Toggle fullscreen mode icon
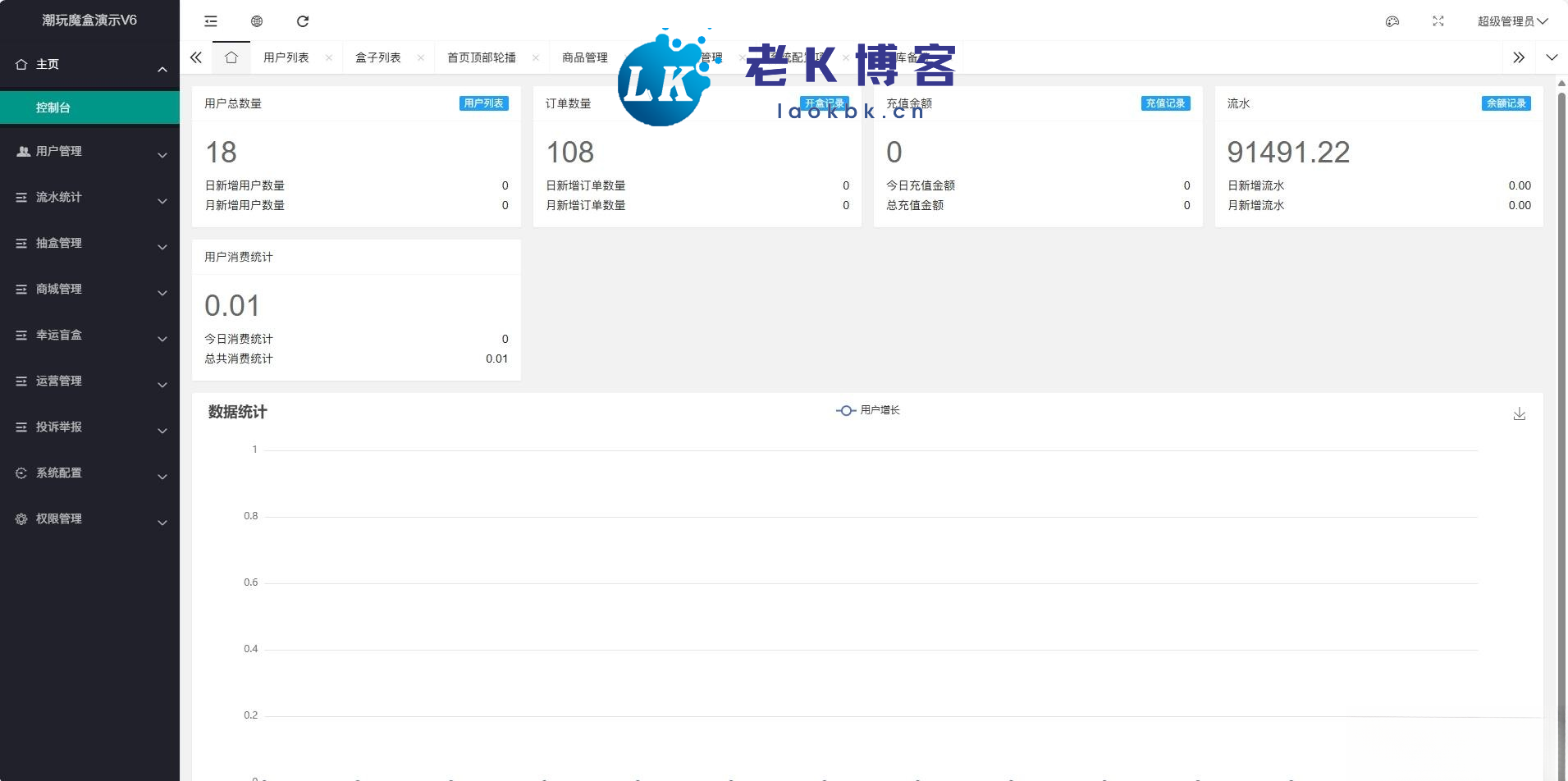 pyautogui.click(x=1438, y=21)
